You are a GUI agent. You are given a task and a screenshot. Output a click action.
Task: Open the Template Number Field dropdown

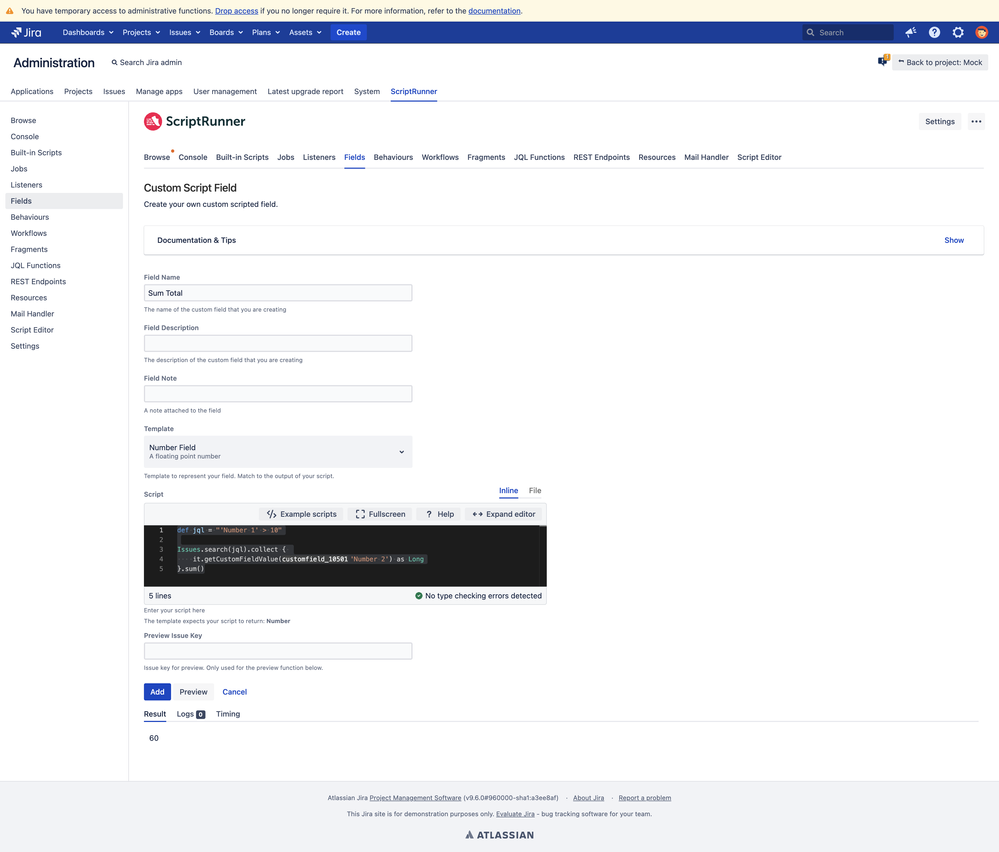[278, 452]
